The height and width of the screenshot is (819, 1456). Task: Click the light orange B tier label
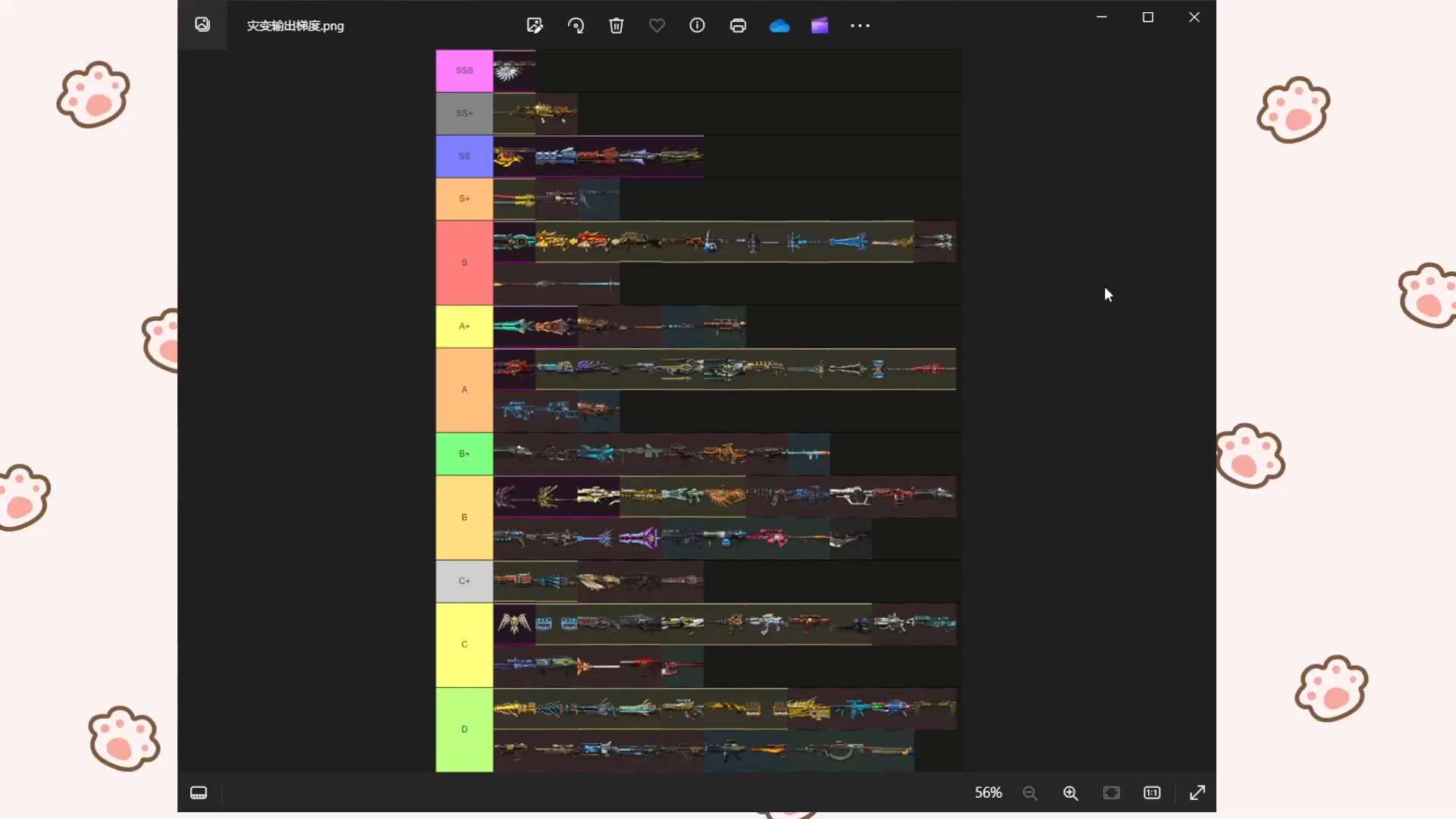(464, 517)
